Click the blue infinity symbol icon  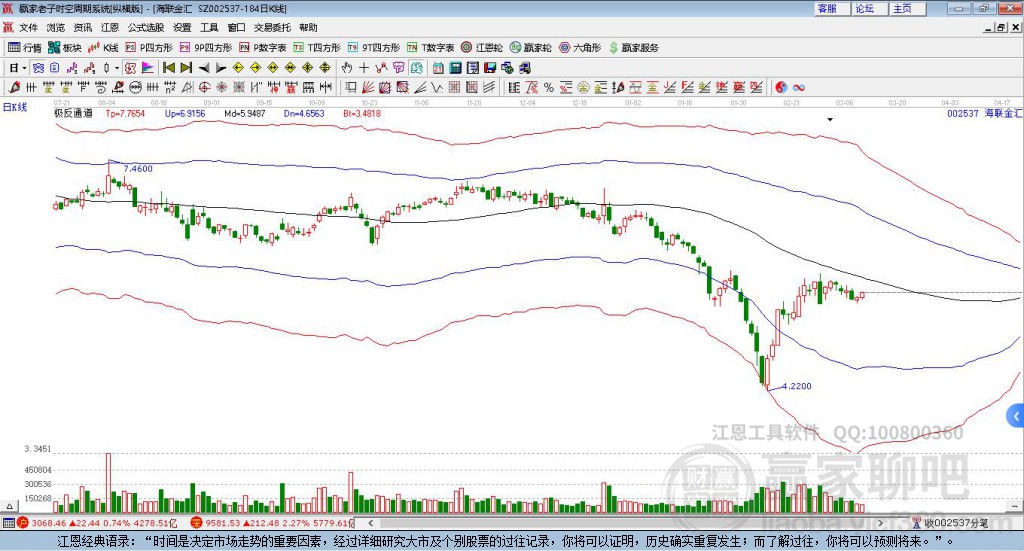pos(799,87)
